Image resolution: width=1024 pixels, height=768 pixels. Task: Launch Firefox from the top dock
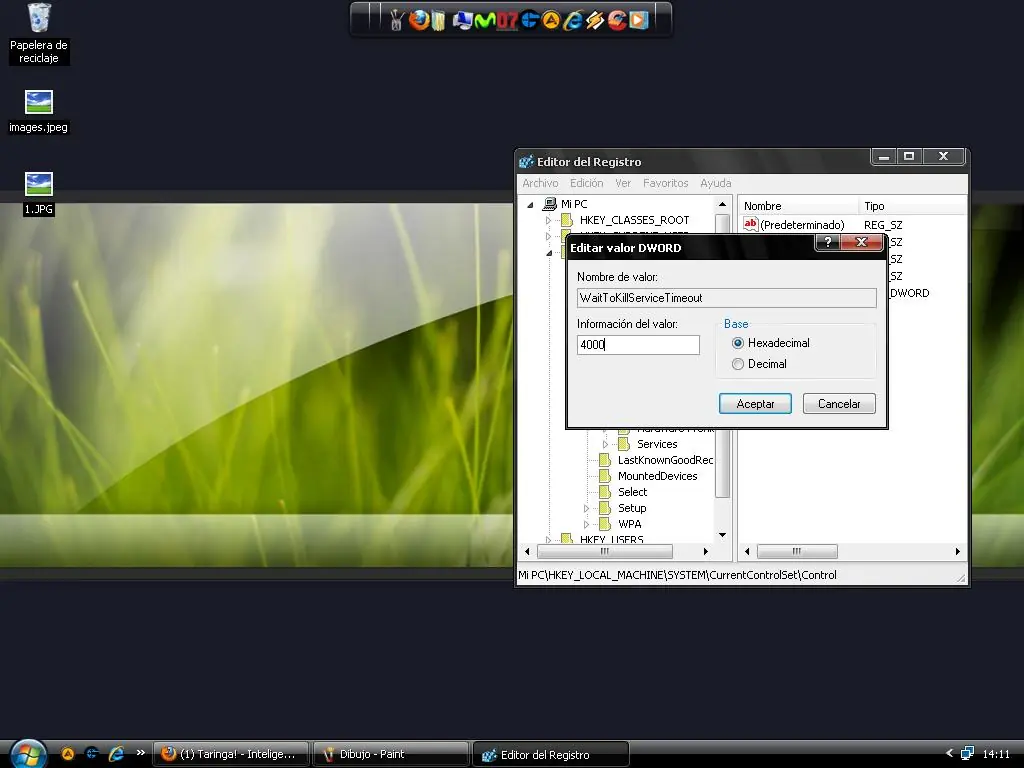pyautogui.click(x=419, y=20)
